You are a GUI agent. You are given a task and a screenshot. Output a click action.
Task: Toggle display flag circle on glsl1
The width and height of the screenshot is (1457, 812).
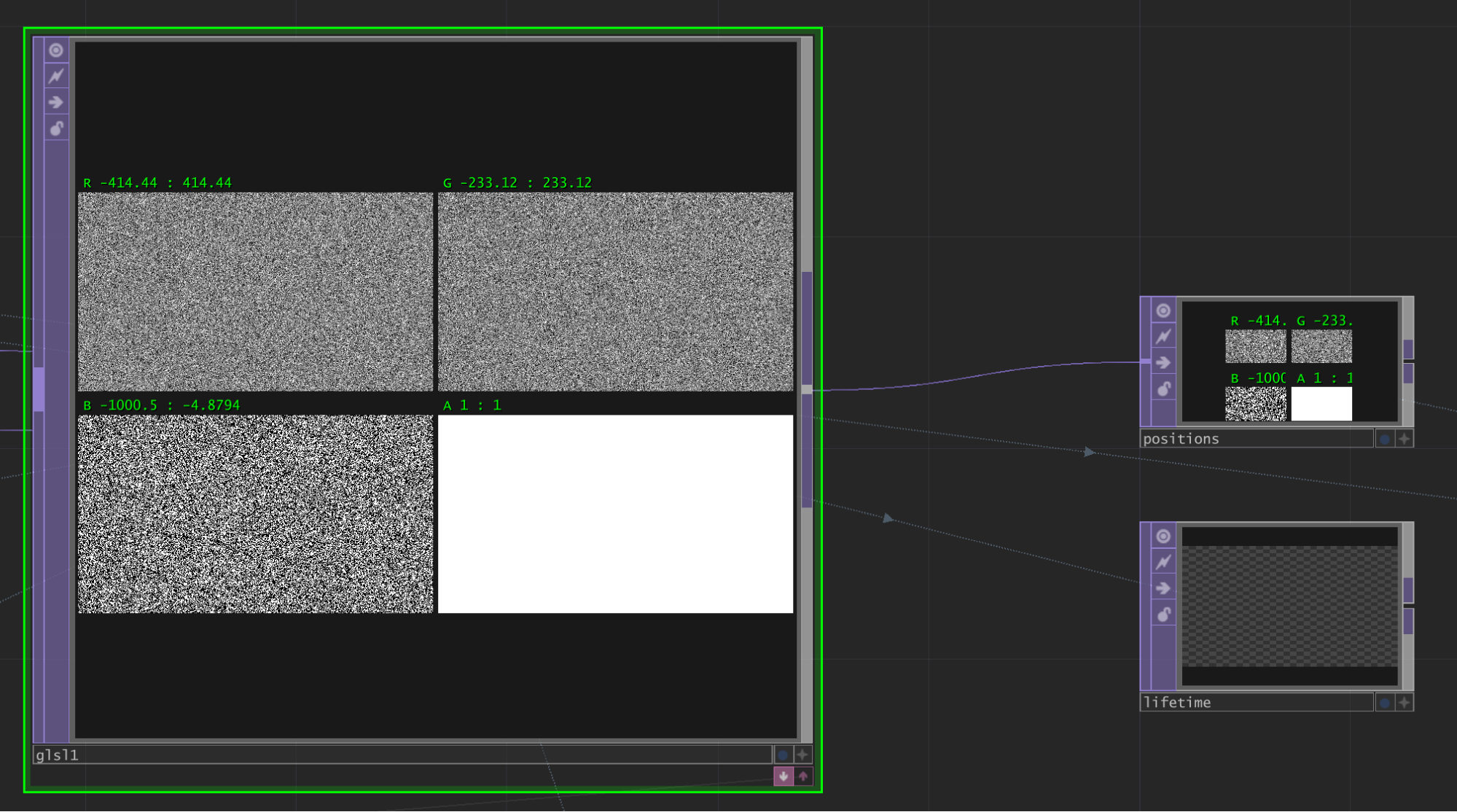click(x=783, y=755)
